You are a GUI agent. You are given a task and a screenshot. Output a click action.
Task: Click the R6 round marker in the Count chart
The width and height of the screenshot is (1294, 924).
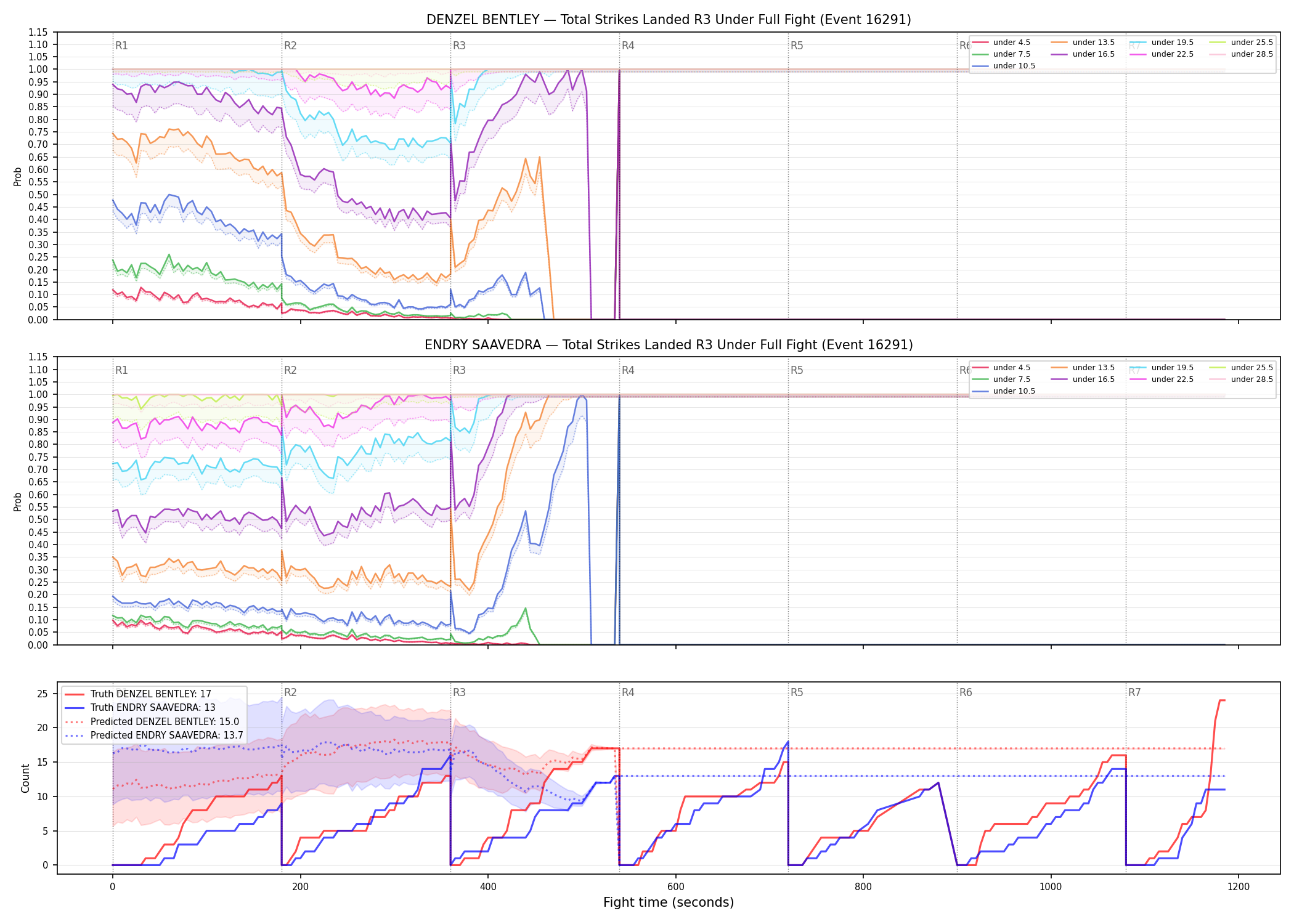(x=966, y=692)
